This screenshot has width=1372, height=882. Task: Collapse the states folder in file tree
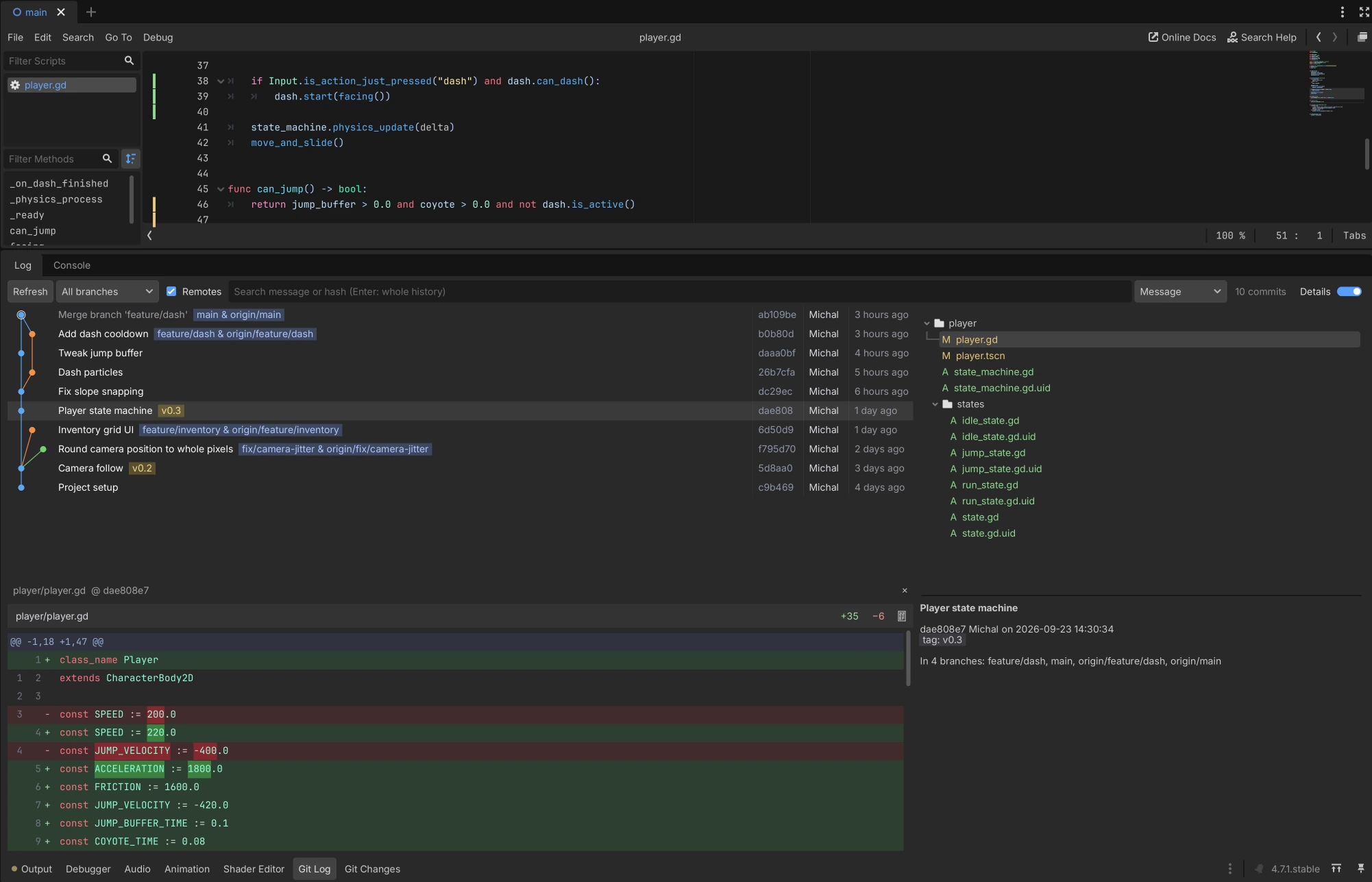click(x=935, y=404)
